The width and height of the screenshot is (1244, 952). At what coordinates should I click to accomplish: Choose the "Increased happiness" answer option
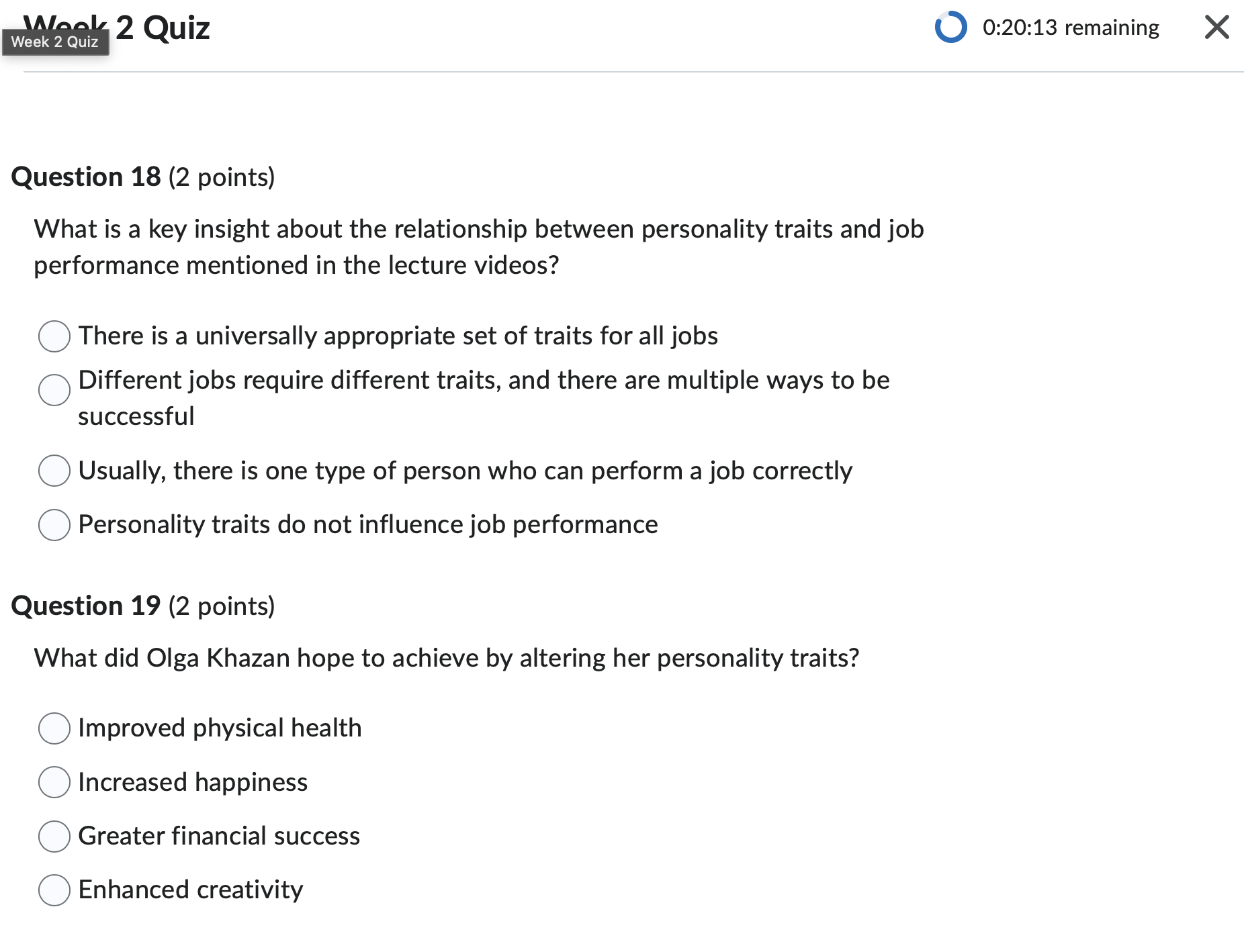tap(54, 782)
